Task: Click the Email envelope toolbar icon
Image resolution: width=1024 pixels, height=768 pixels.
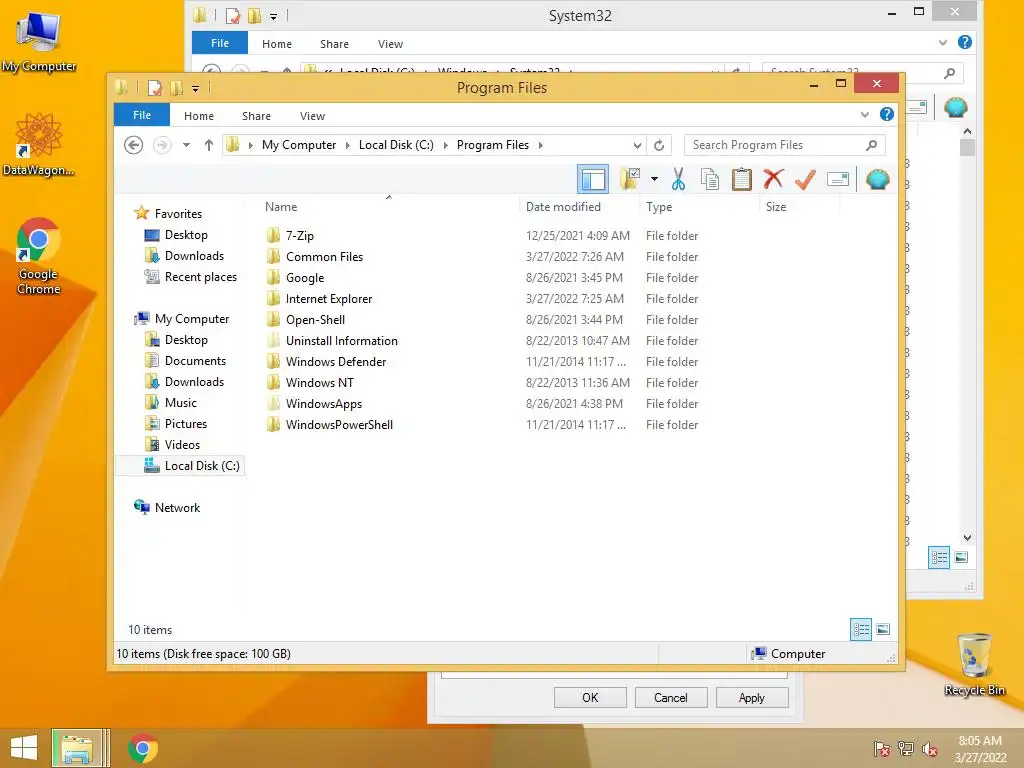Action: coord(838,179)
